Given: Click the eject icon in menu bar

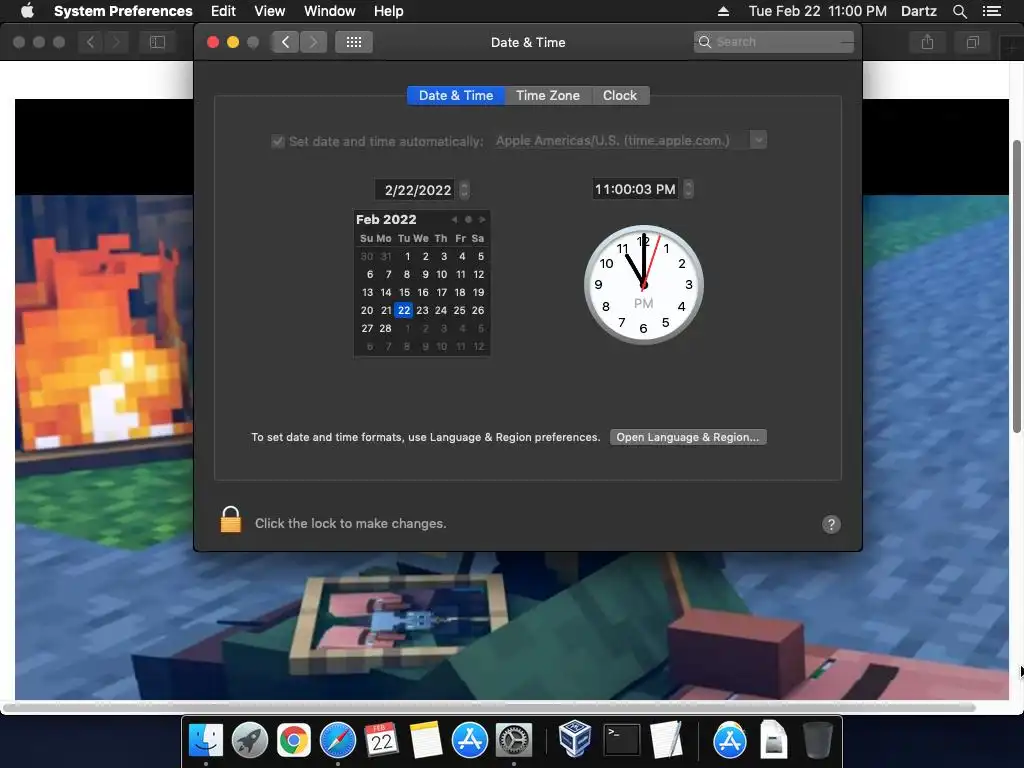Looking at the screenshot, I should point(723,11).
